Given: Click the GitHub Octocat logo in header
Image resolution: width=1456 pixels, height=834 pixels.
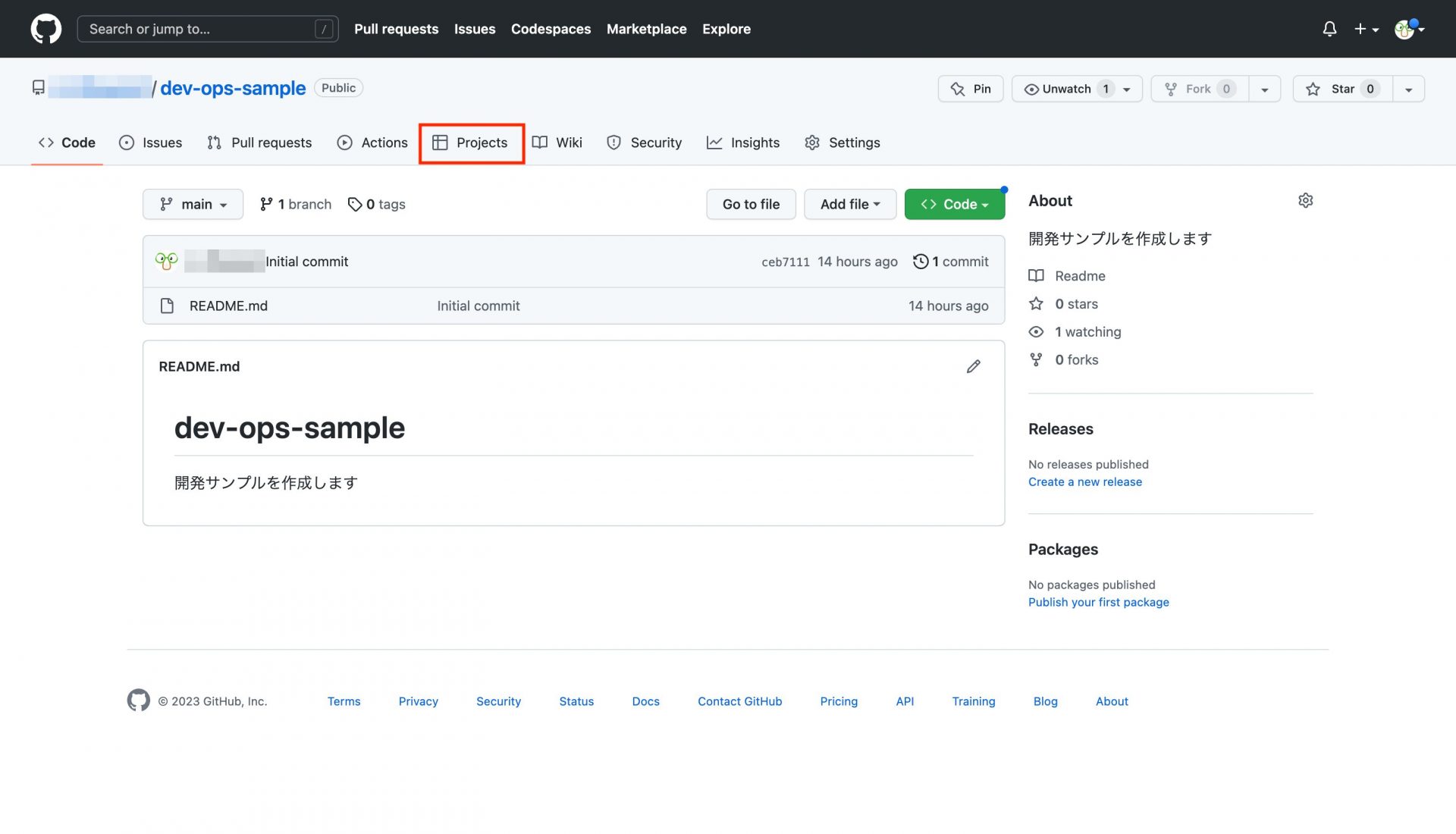Looking at the screenshot, I should pyautogui.click(x=45, y=29).
